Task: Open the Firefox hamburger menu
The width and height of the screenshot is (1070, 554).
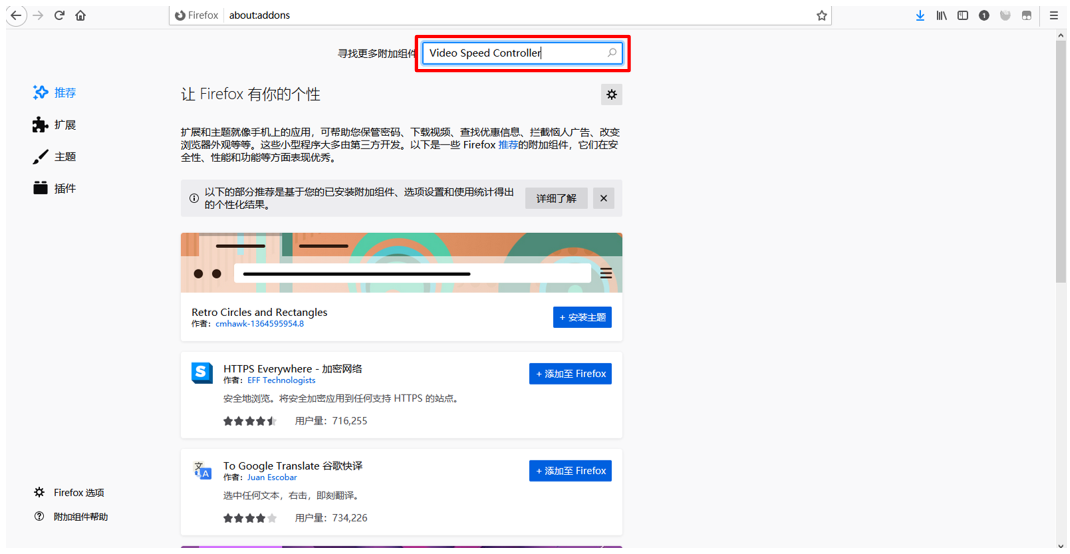Action: 1054,15
